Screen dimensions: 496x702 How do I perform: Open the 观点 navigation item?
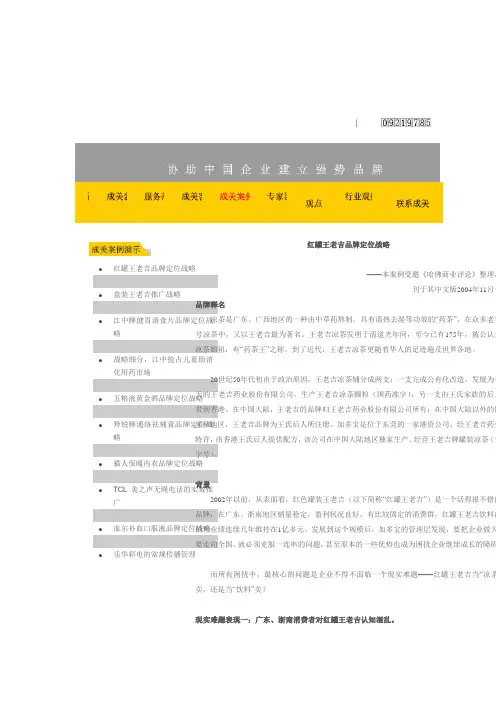coord(314,203)
